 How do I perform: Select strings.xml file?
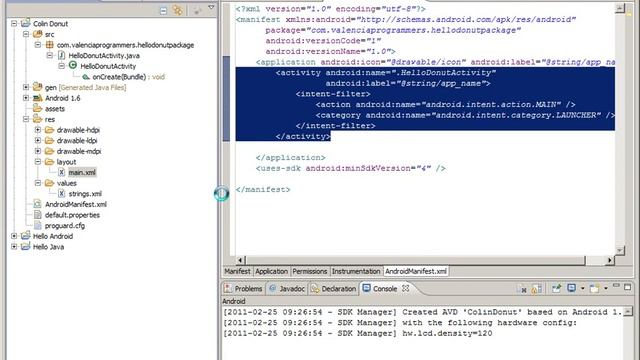tap(85, 193)
